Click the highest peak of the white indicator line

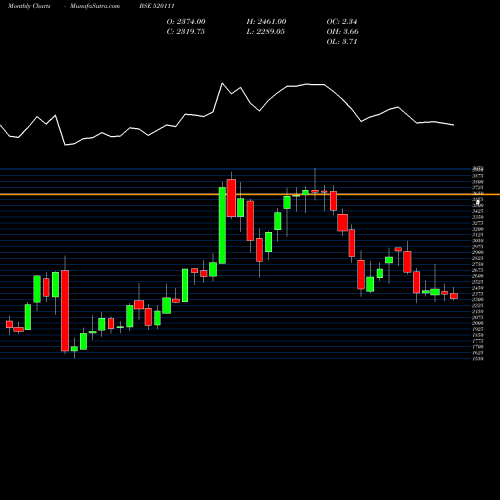coord(222,83)
